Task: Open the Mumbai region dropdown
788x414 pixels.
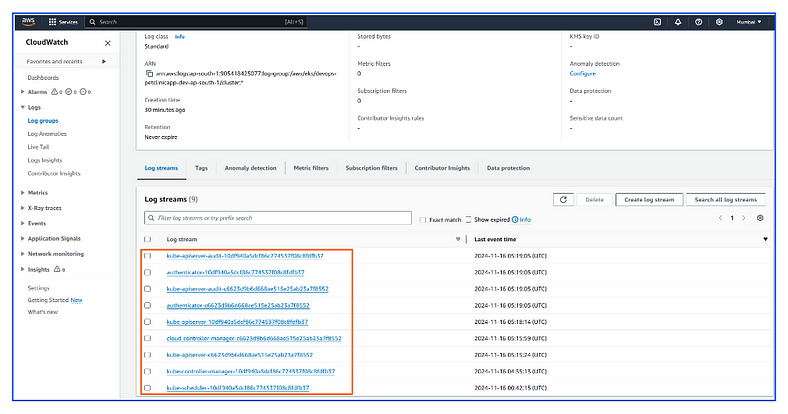Action: pos(749,22)
